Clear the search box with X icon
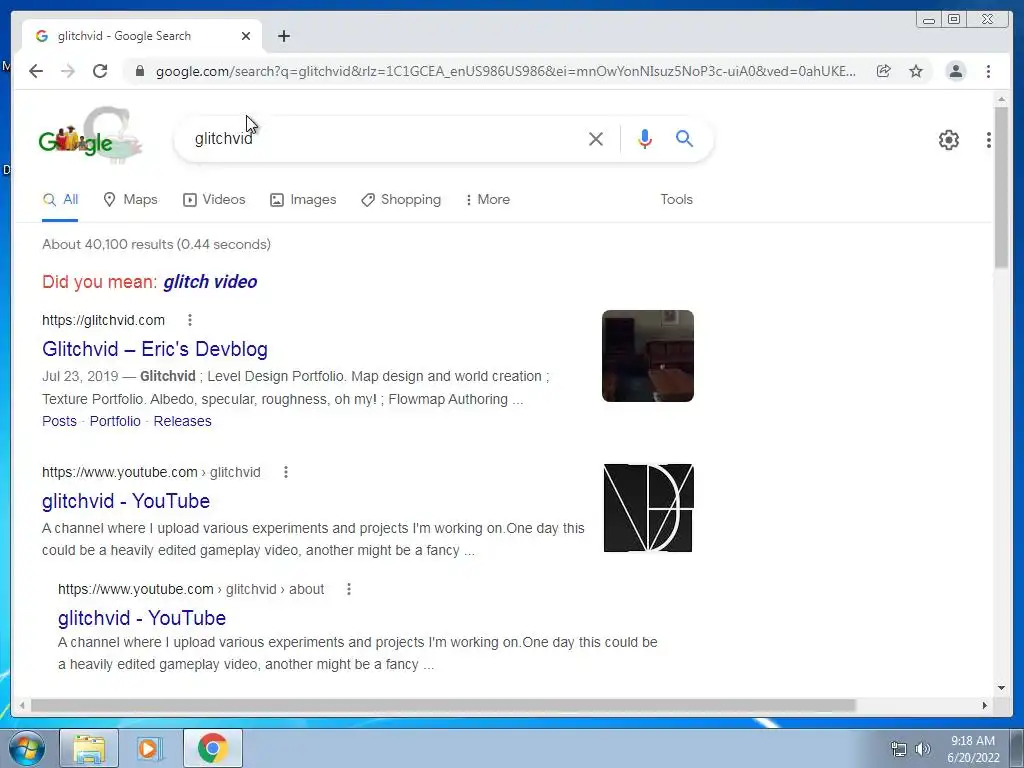 click(x=596, y=138)
